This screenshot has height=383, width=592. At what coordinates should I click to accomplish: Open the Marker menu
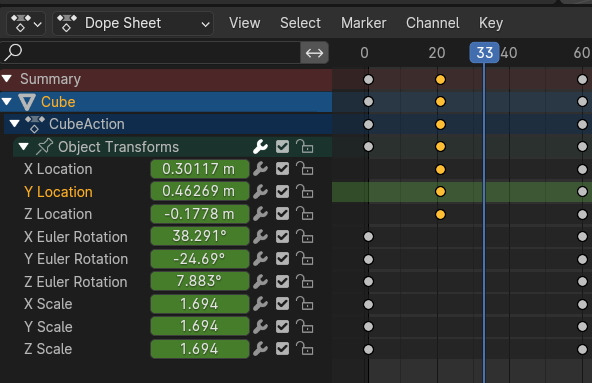pos(364,23)
